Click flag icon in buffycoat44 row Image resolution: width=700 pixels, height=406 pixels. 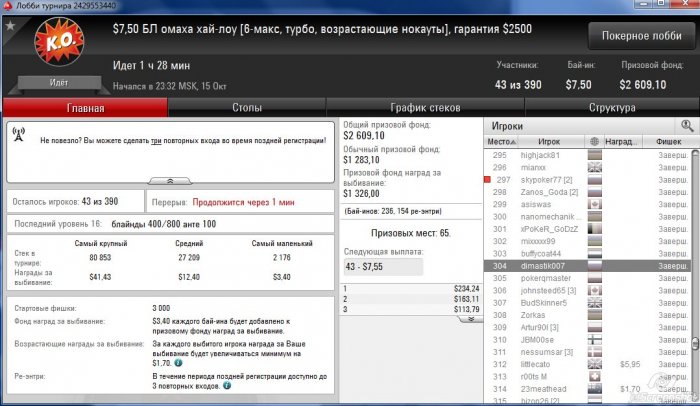click(x=595, y=253)
